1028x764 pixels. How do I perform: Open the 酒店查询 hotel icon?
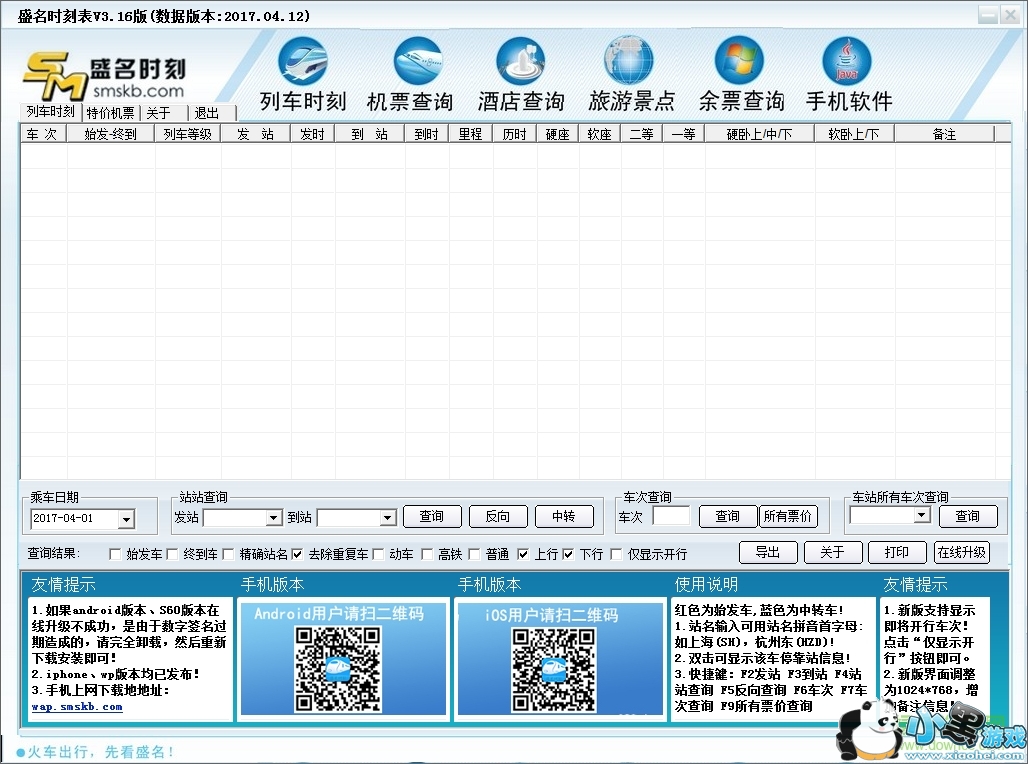click(x=521, y=62)
